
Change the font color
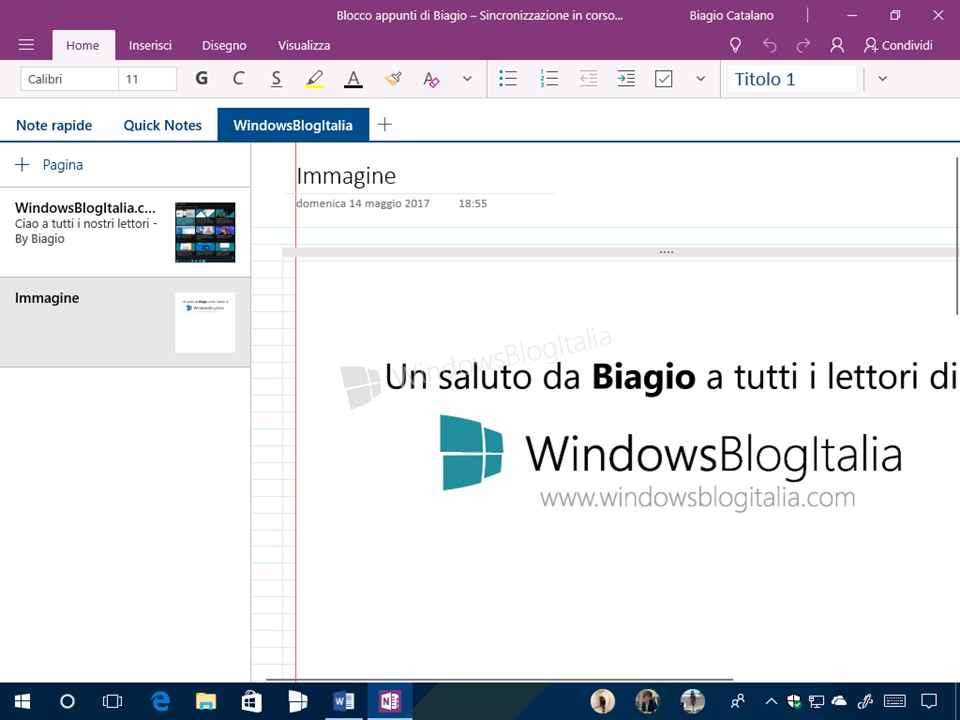tap(353, 79)
